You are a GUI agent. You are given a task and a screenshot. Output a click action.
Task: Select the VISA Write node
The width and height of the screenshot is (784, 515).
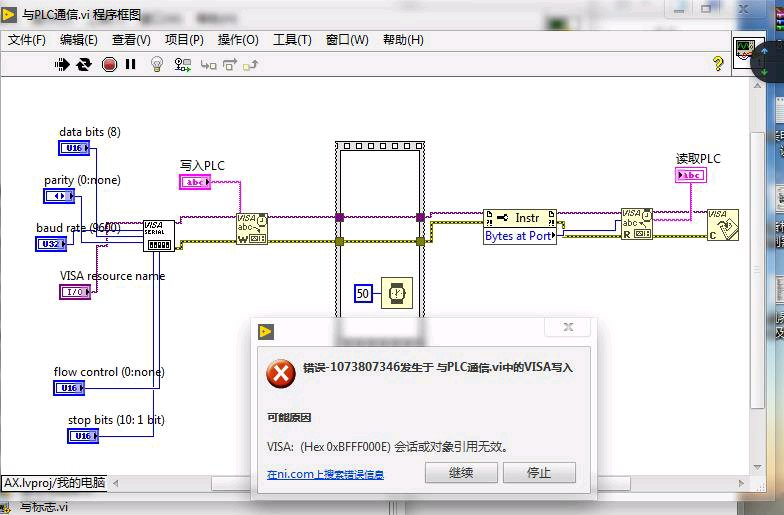click(x=252, y=228)
